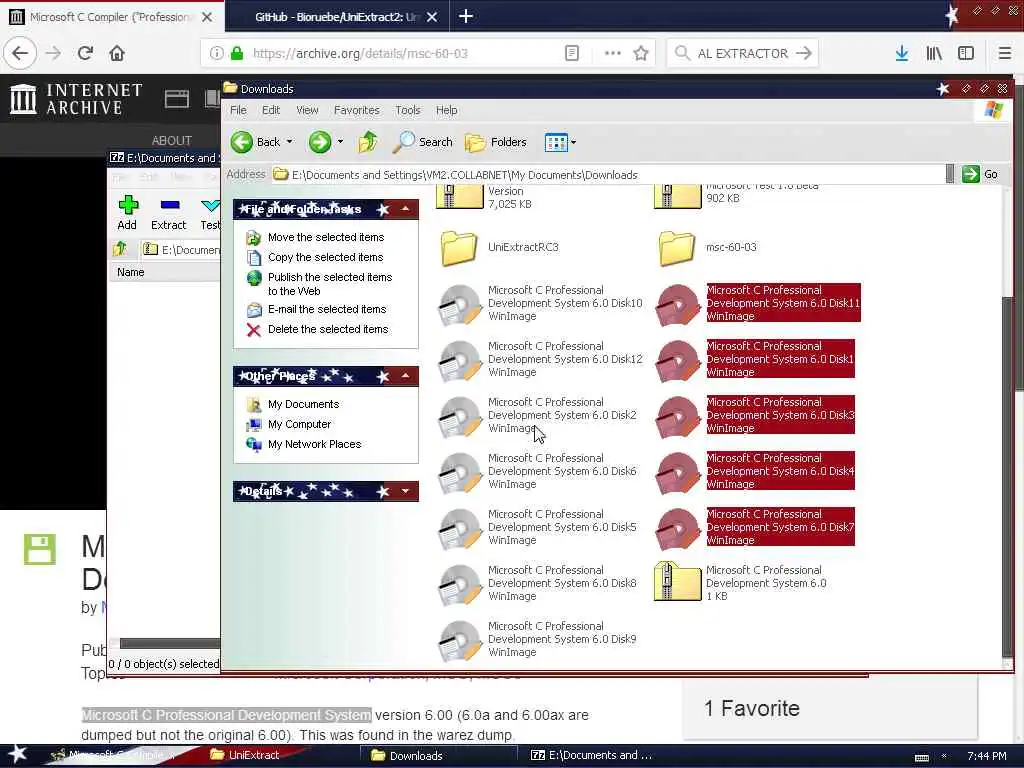Open a new Firefox tab with plus
Image resolution: width=1024 pixels, height=768 pixels.
[x=466, y=16]
